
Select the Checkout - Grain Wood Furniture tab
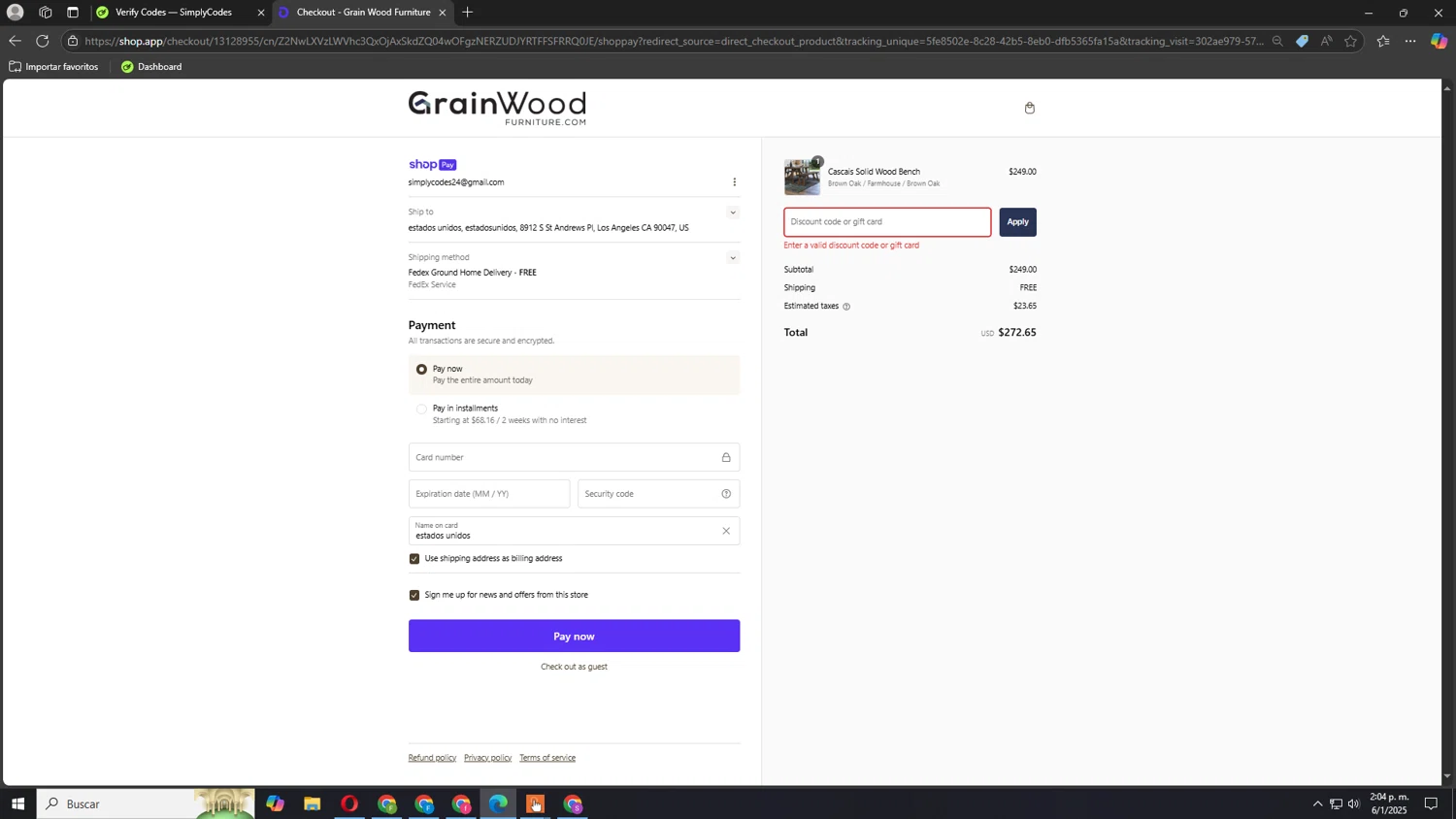click(x=363, y=13)
